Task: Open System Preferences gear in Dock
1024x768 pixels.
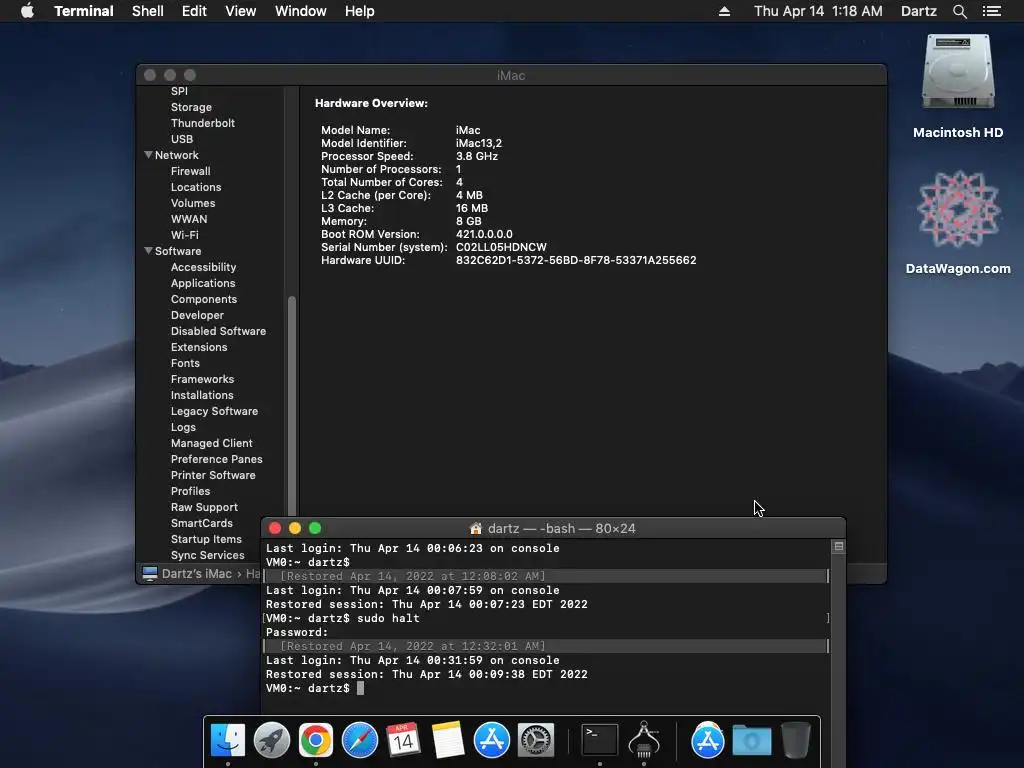Action: pyautogui.click(x=536, y=741)
